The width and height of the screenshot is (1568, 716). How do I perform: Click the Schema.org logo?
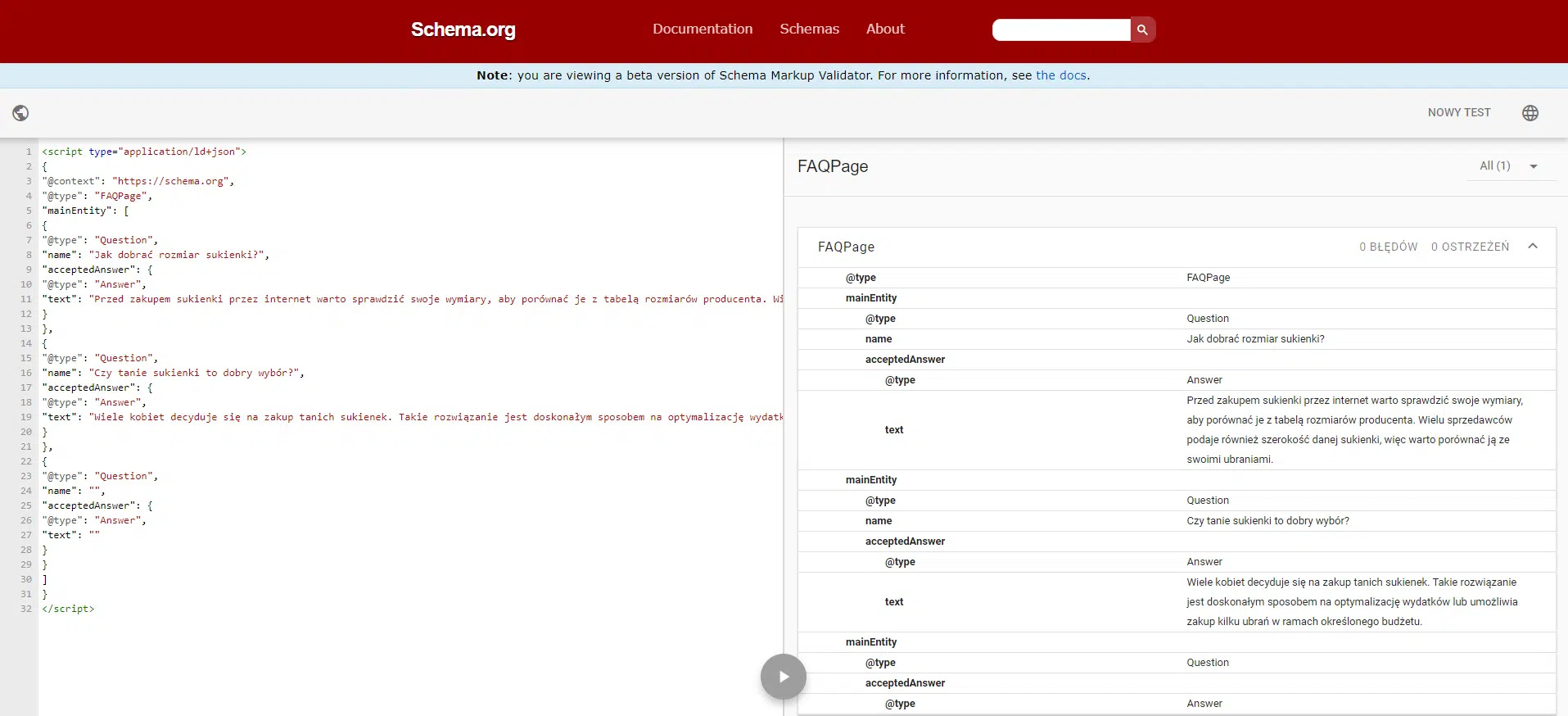(x=463, y=29)
